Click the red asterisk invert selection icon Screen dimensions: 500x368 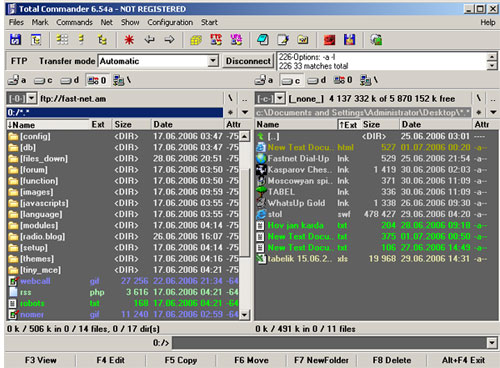point(129,40)
